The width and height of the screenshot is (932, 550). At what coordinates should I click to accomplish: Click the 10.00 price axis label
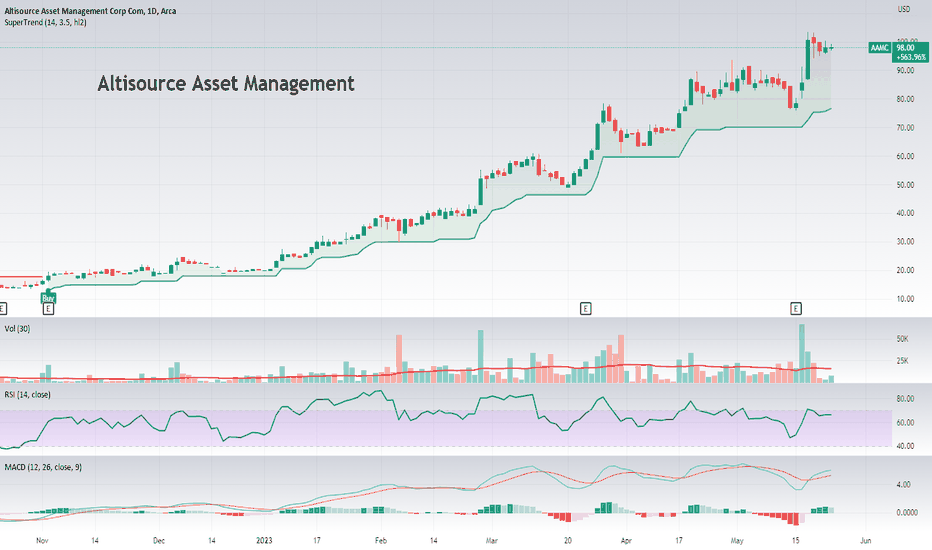905,298
